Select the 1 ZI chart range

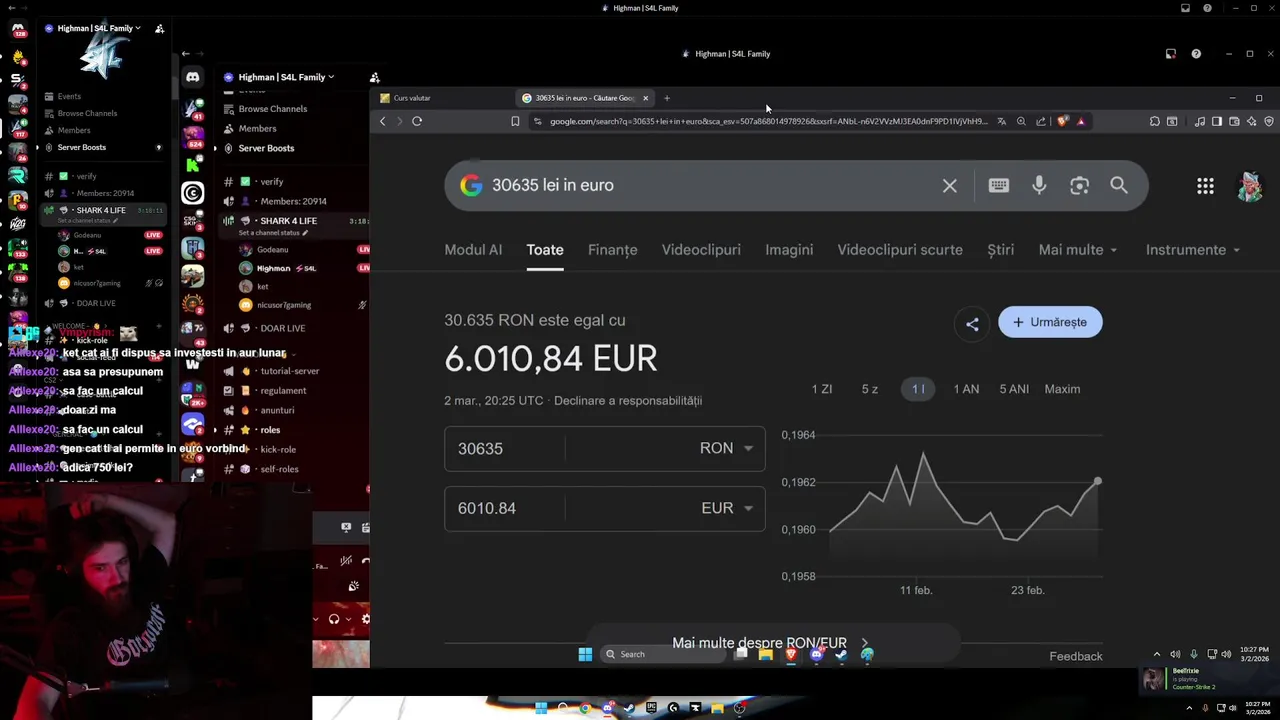(822, 389)
